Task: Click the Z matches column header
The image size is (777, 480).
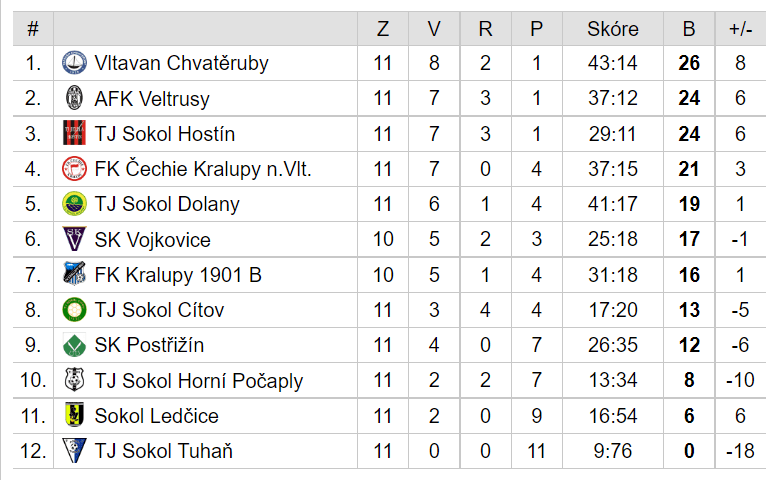Action: (x=383, y=29)
